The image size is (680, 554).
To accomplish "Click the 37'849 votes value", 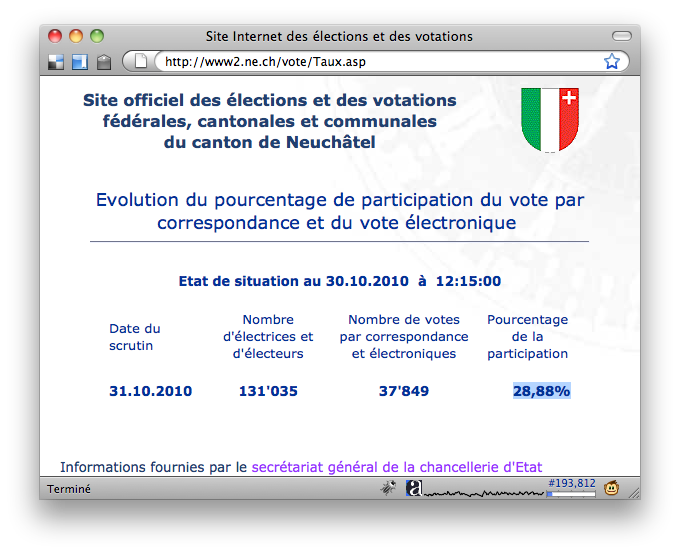I will (404, 391).
